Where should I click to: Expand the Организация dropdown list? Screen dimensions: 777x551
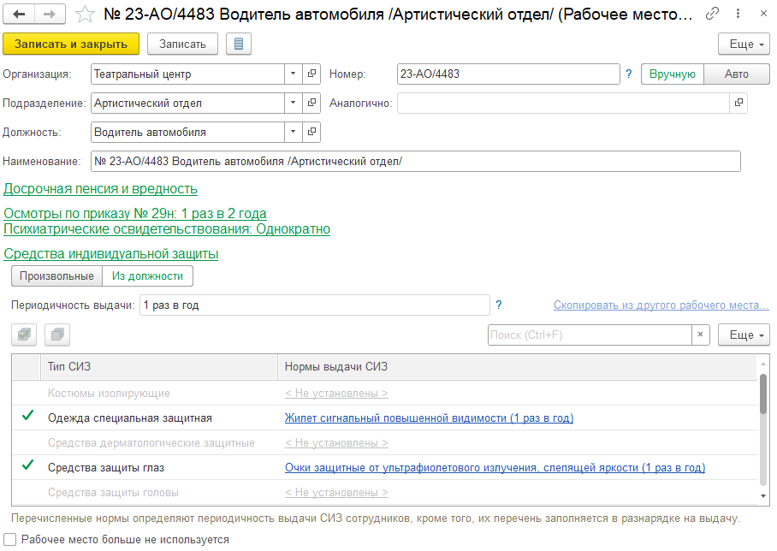(293, 74)
